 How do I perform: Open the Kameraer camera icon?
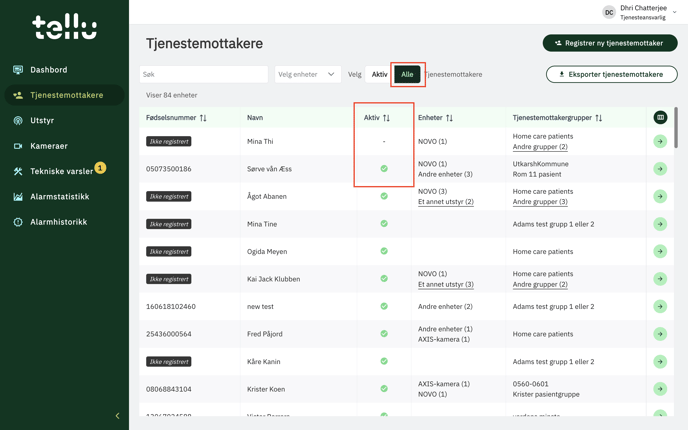tap(18, 146)
